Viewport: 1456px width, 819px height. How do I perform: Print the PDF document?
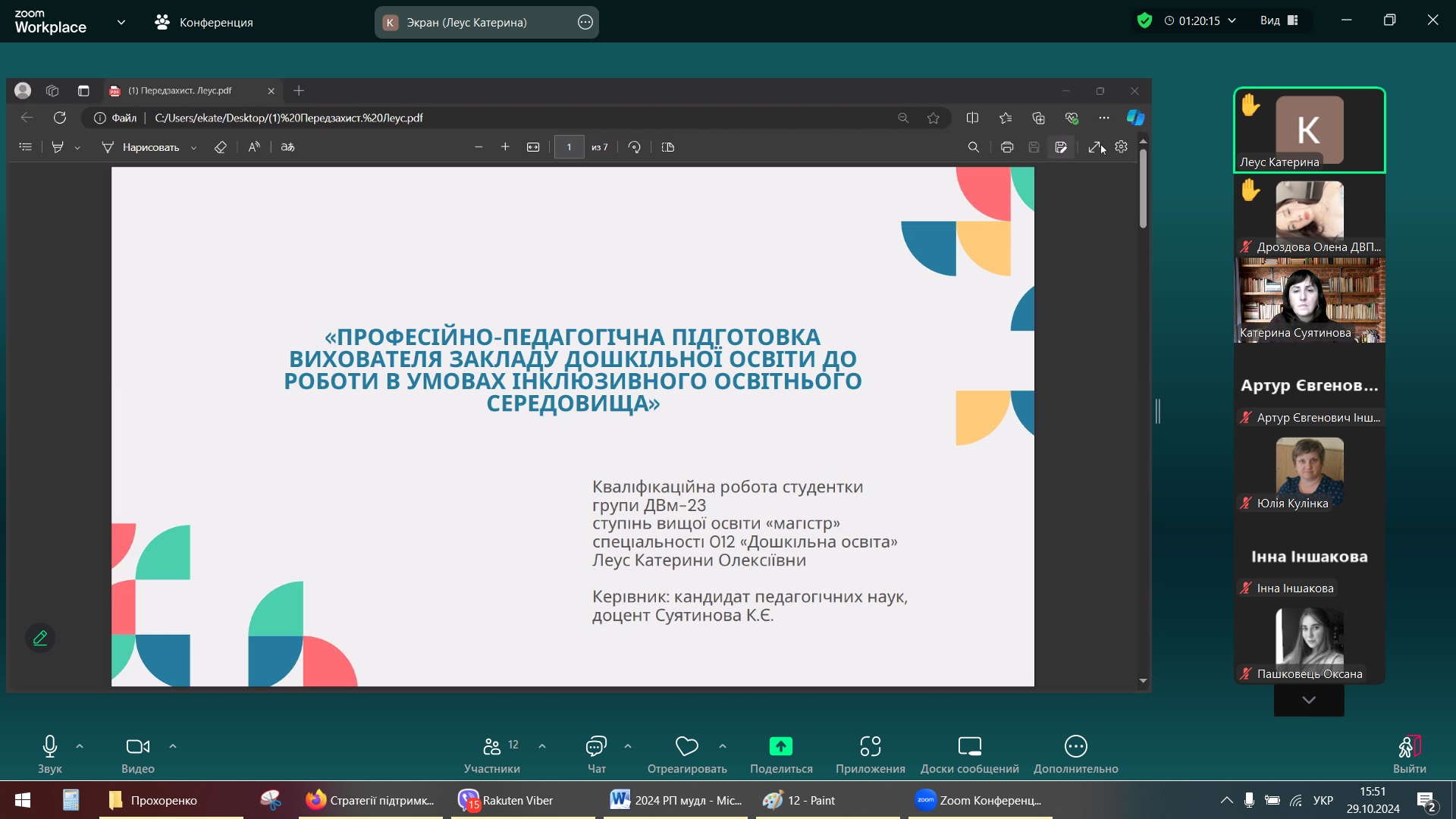coord(1007,147)
